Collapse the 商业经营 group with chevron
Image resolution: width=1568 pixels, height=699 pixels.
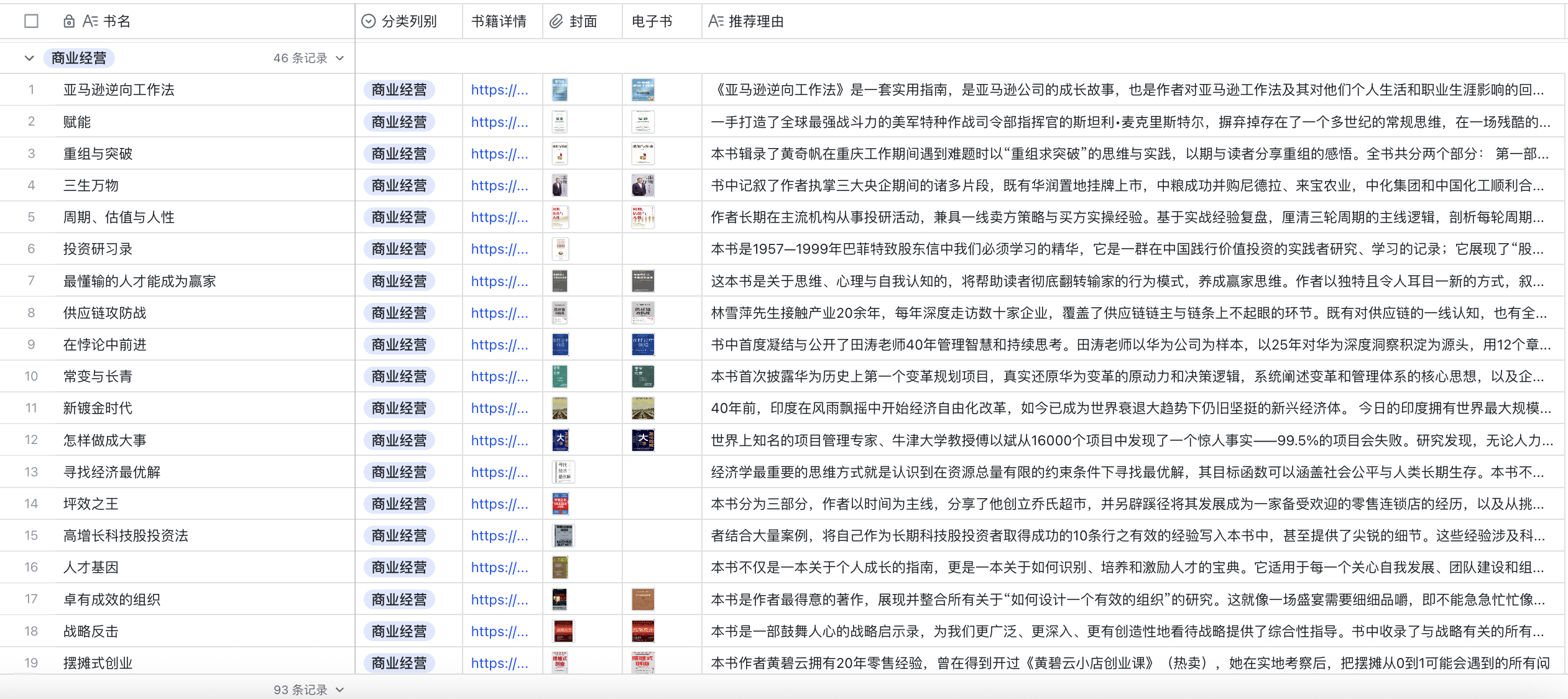tap(29, 58)
